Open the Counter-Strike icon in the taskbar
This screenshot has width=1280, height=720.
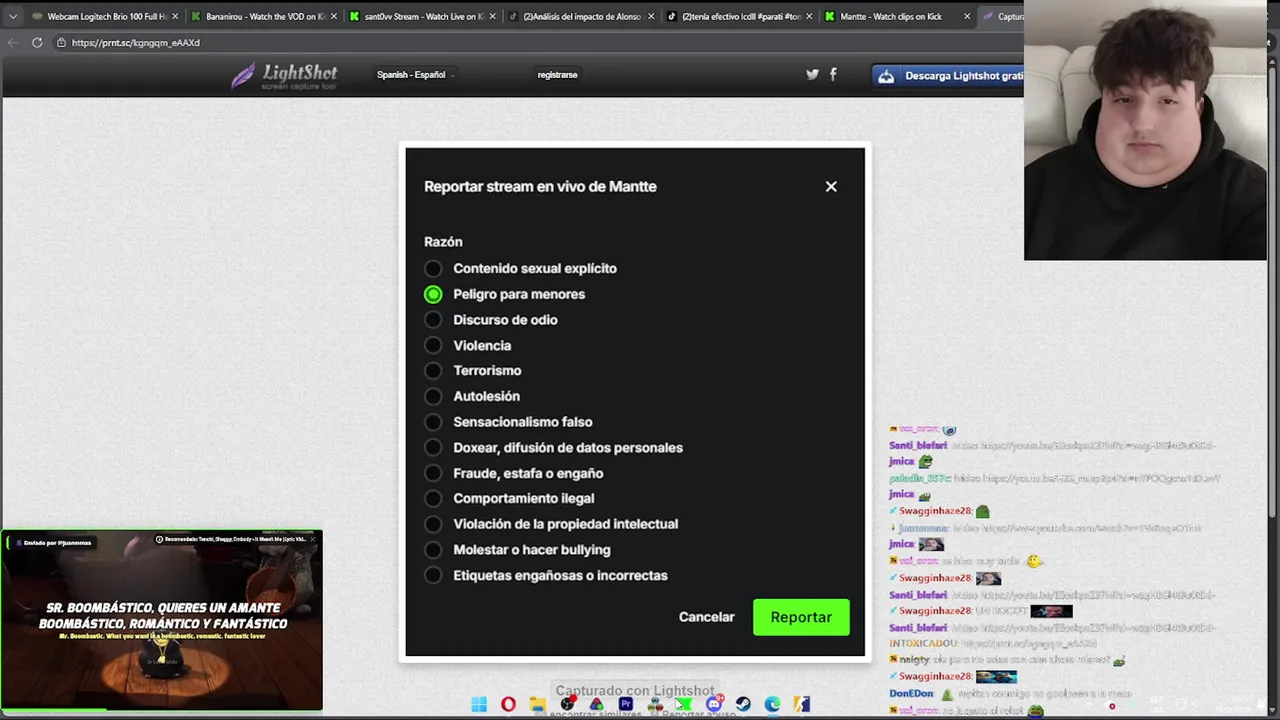tap(801, 705)
